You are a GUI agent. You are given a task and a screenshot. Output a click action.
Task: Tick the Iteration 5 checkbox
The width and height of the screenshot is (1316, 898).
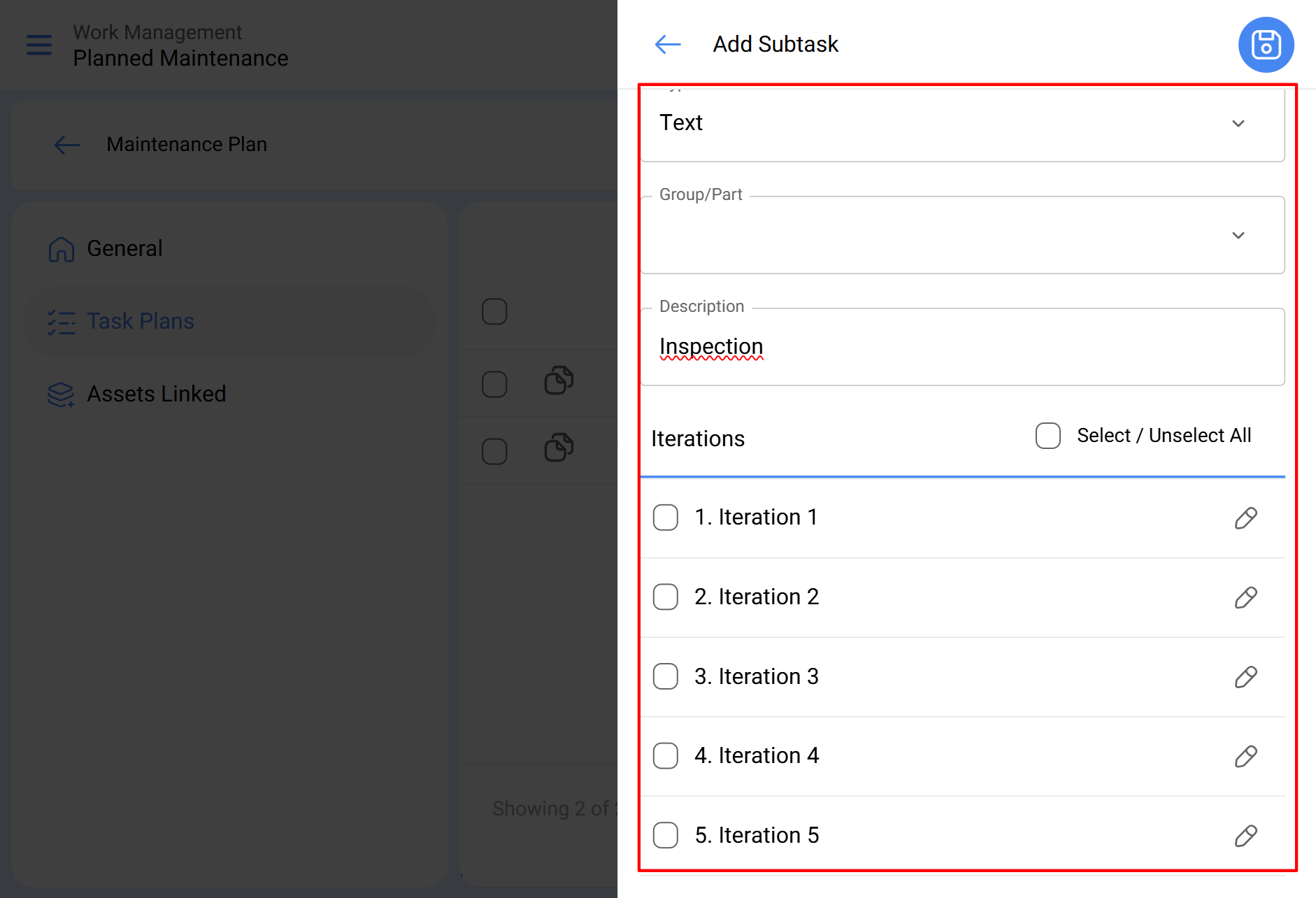coord(665,835)
